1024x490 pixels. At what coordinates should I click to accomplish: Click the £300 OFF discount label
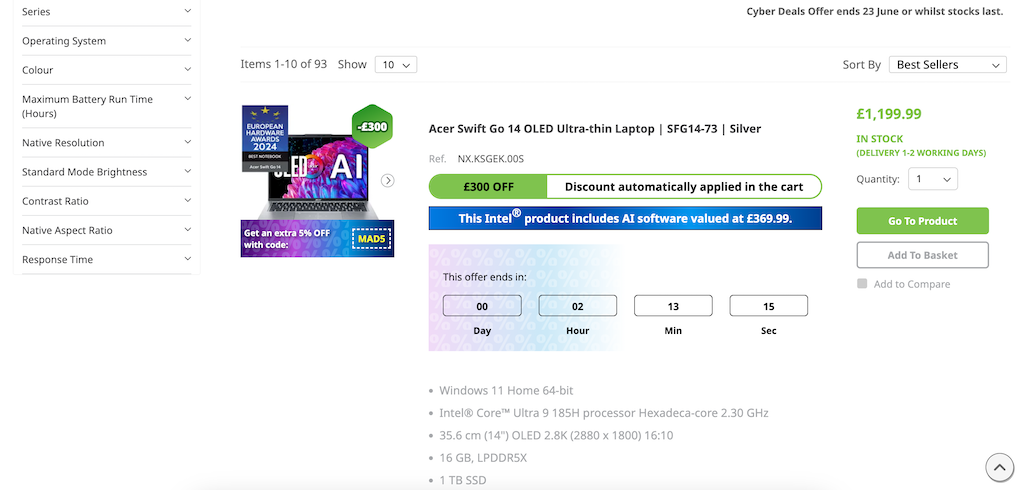488,186
